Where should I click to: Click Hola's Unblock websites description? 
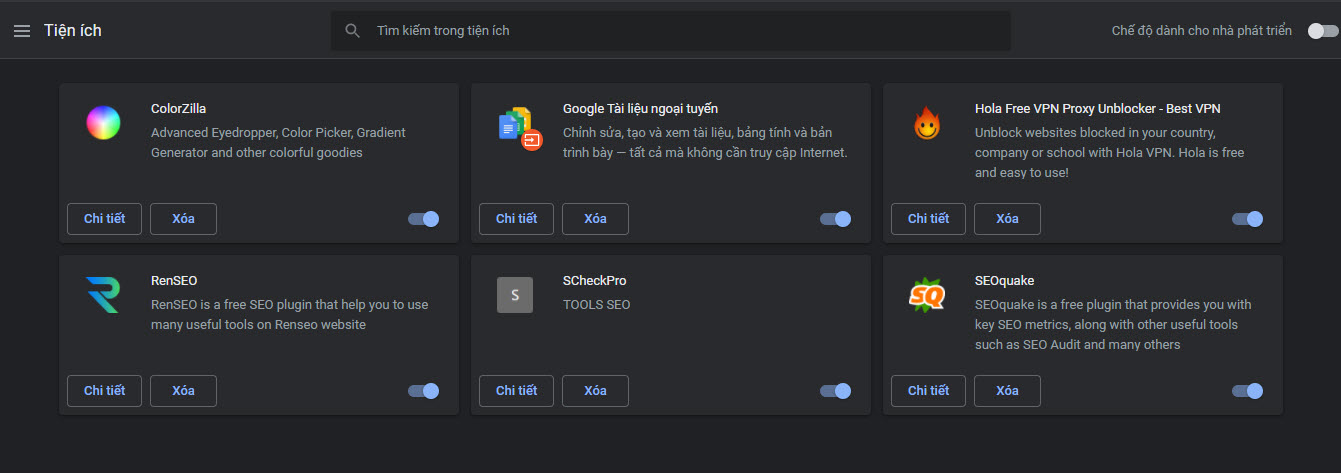[x=1110, y=153]
